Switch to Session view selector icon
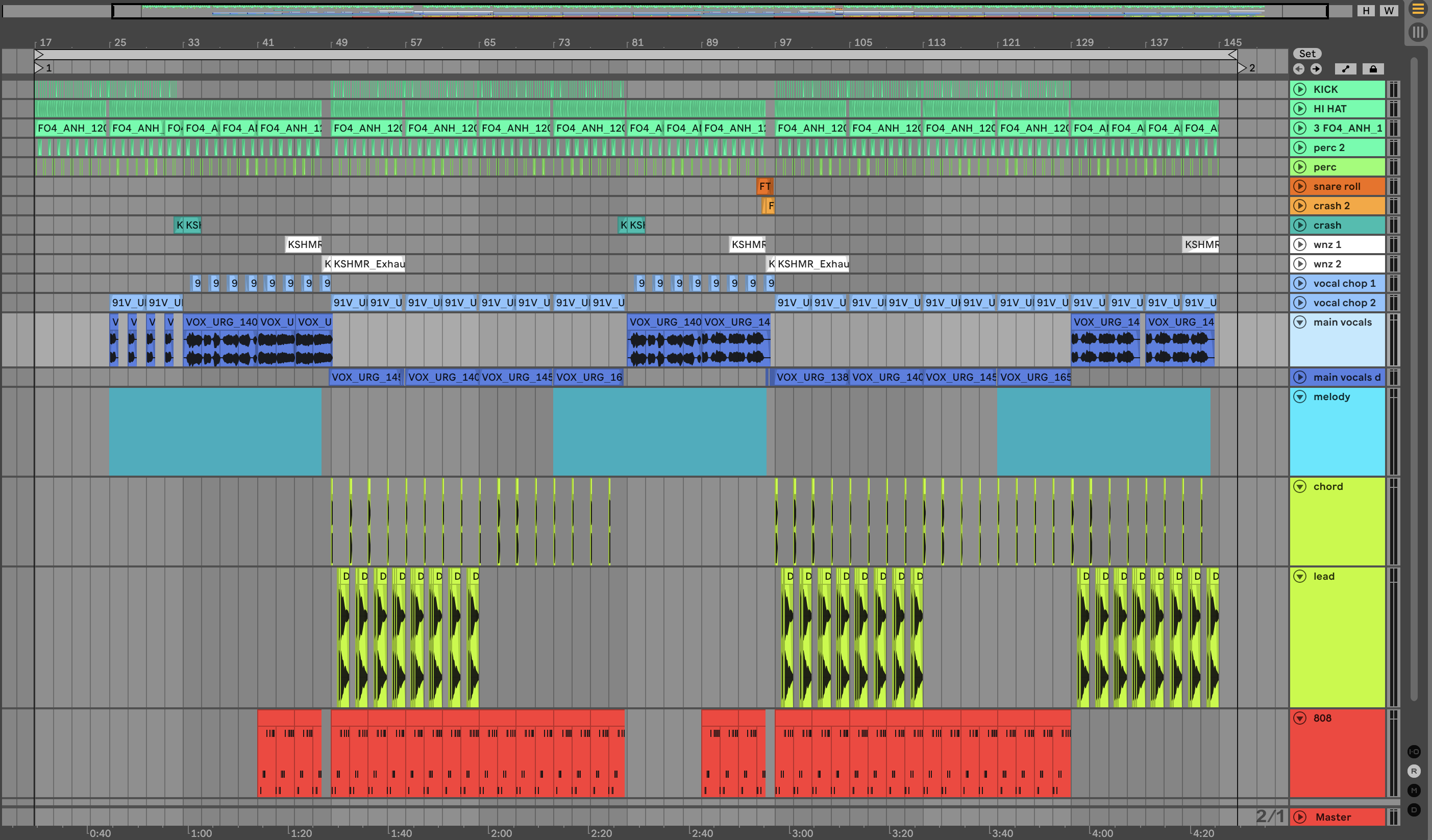This screenshot has width=1432, height=840. (1418, 32)
